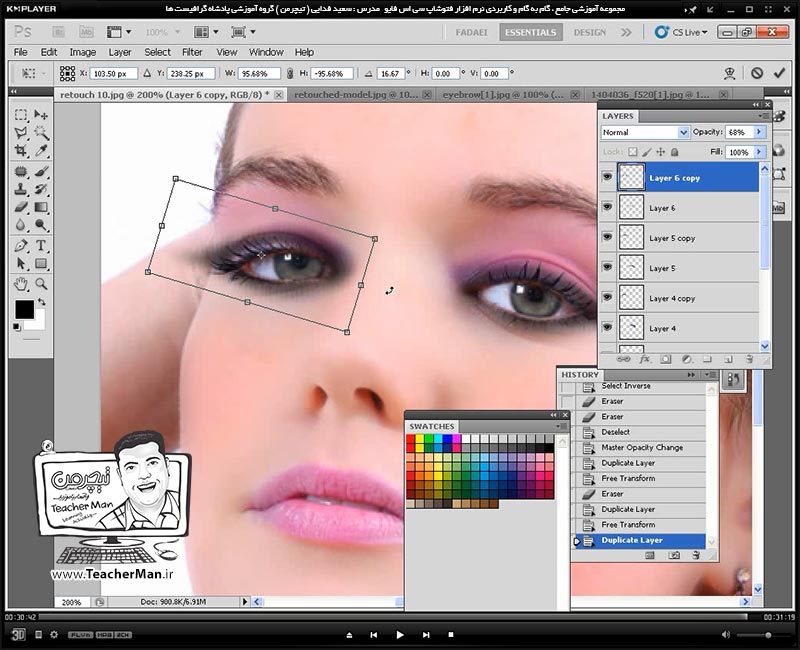
Task: Play the video in KMPlayer
Action: [x=399, y=635]
